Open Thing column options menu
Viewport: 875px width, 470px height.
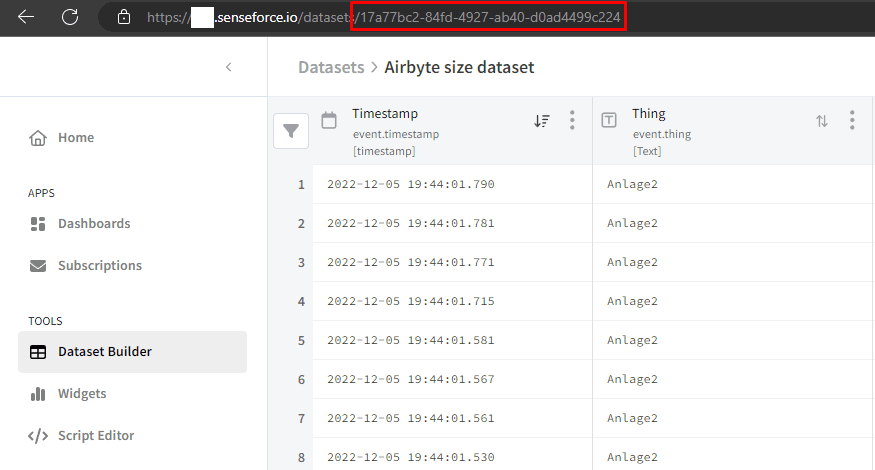852,120
